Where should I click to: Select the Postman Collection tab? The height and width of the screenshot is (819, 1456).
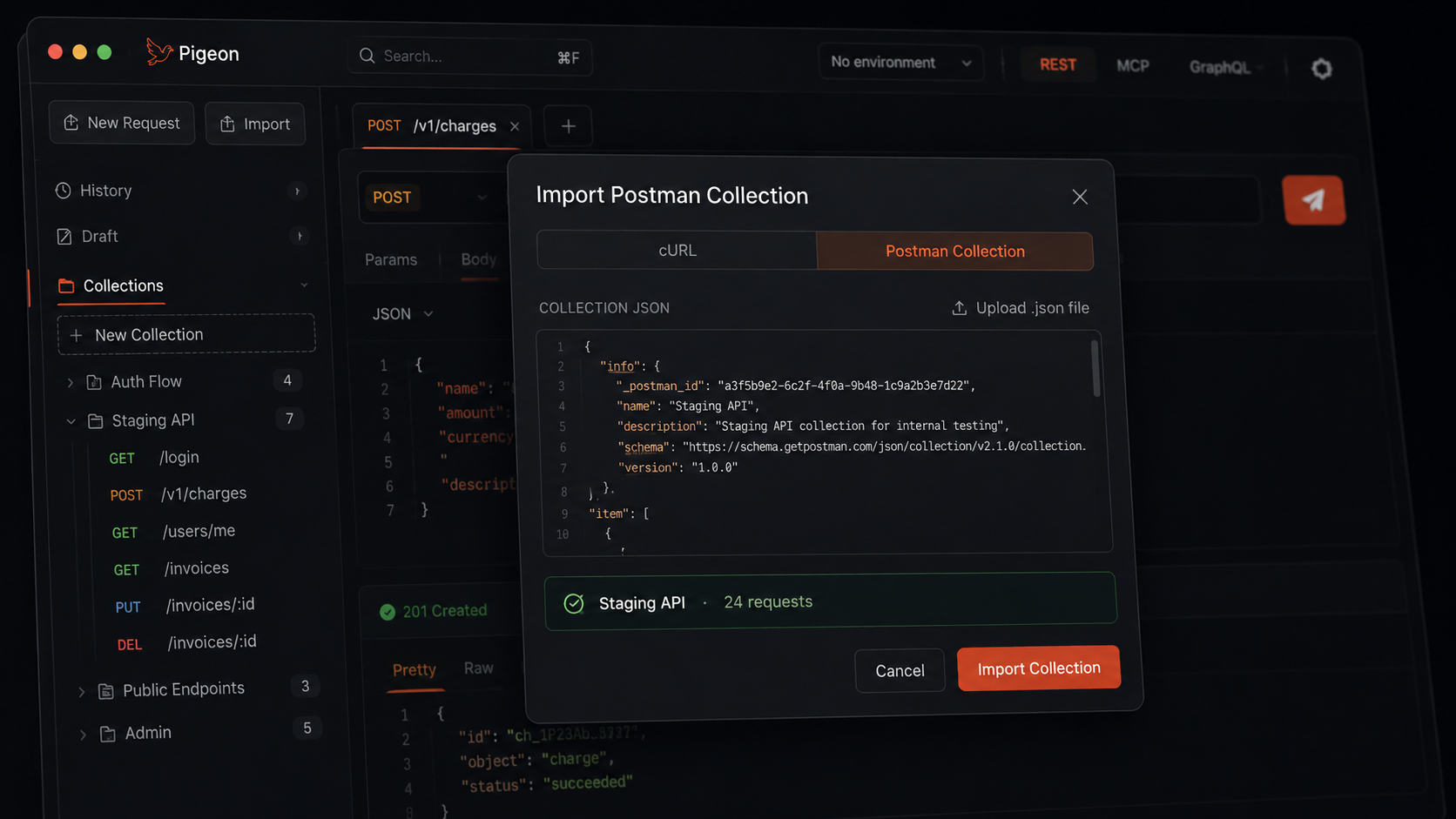[954, 252]
